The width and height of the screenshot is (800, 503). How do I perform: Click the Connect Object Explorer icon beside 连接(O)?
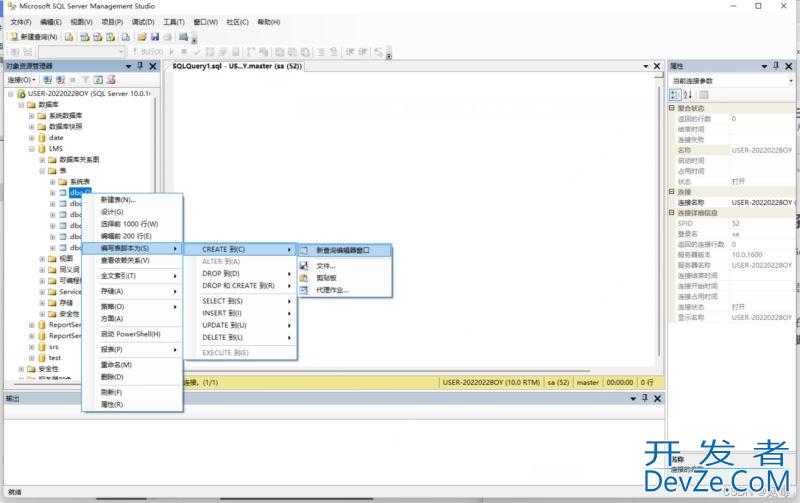[47, 80]
